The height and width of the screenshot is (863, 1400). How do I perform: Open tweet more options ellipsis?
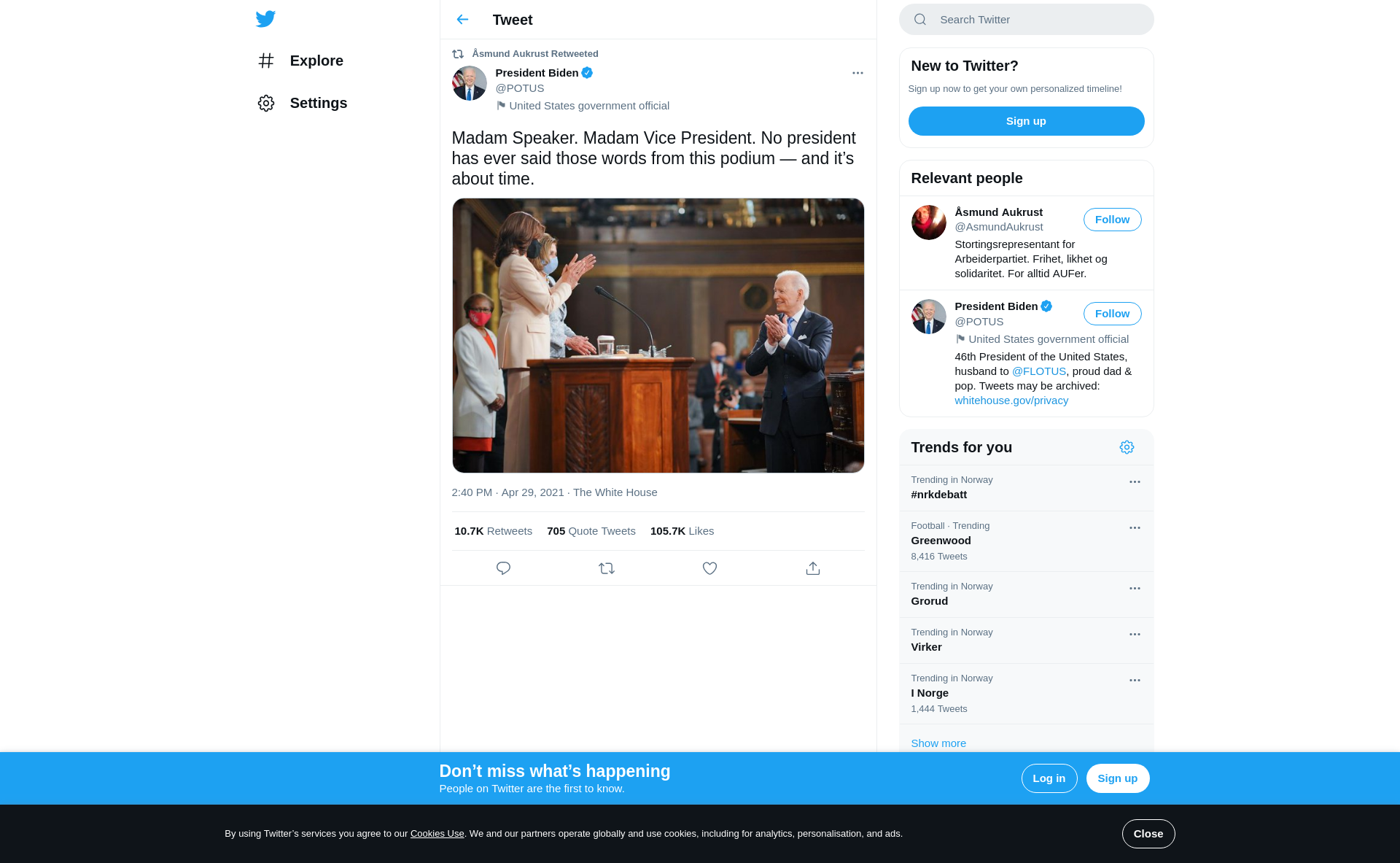coord(857,73)
